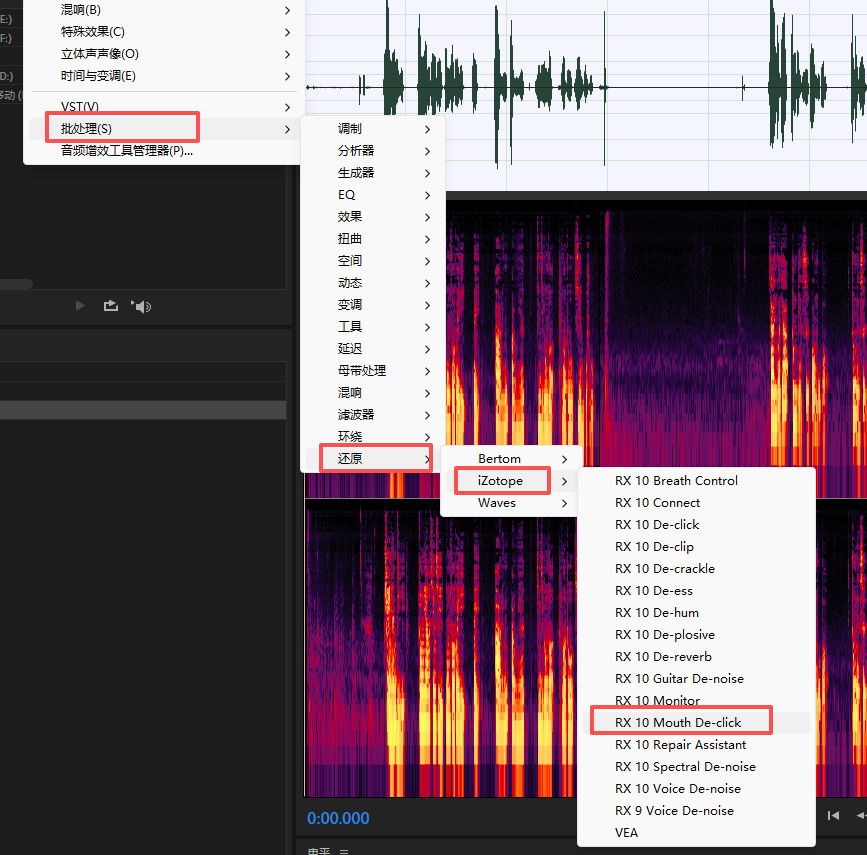Screen dimensions: 867x855
Task: Click the 0:00.000 timecode display
Action: (x=338, y=818)
